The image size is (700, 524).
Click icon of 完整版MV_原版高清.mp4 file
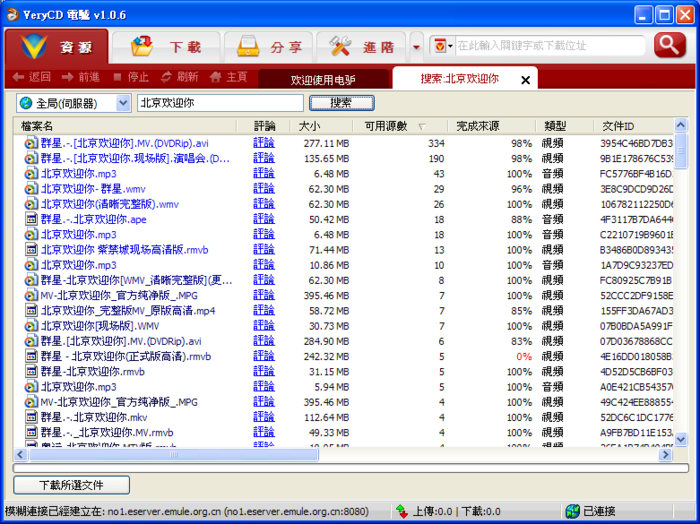click(31, 311)
